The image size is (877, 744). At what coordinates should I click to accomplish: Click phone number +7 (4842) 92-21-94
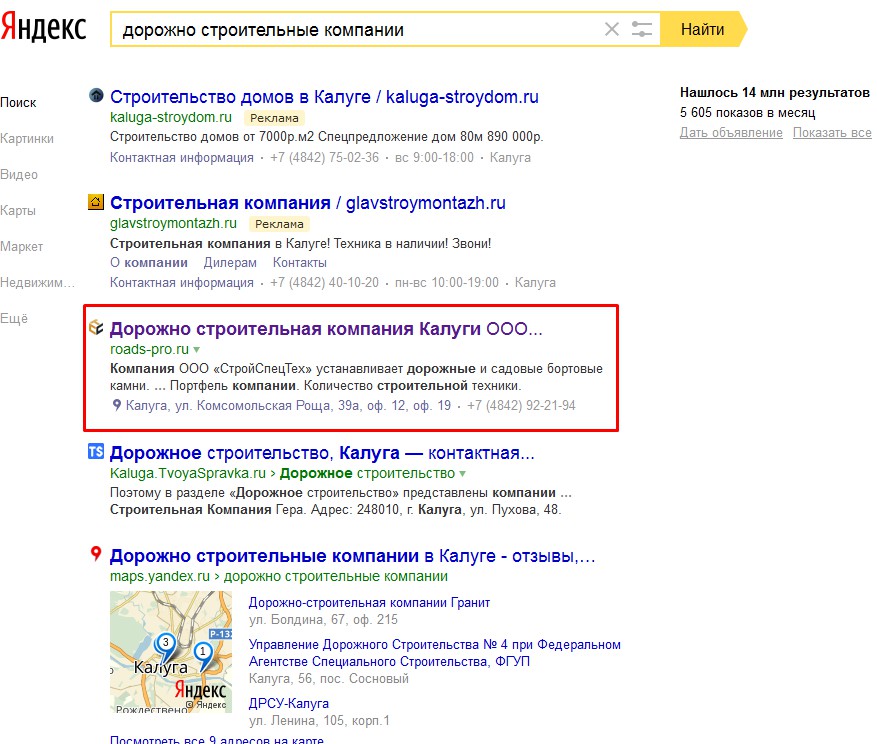[x=521, y=406]
